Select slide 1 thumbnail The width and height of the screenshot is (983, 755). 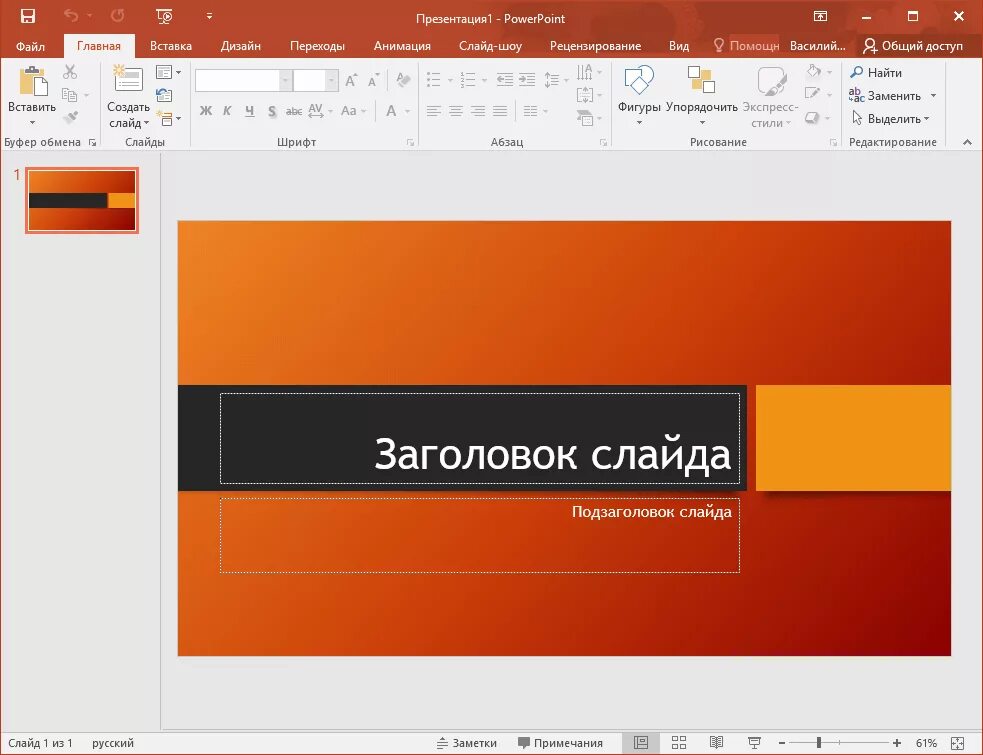81,201
